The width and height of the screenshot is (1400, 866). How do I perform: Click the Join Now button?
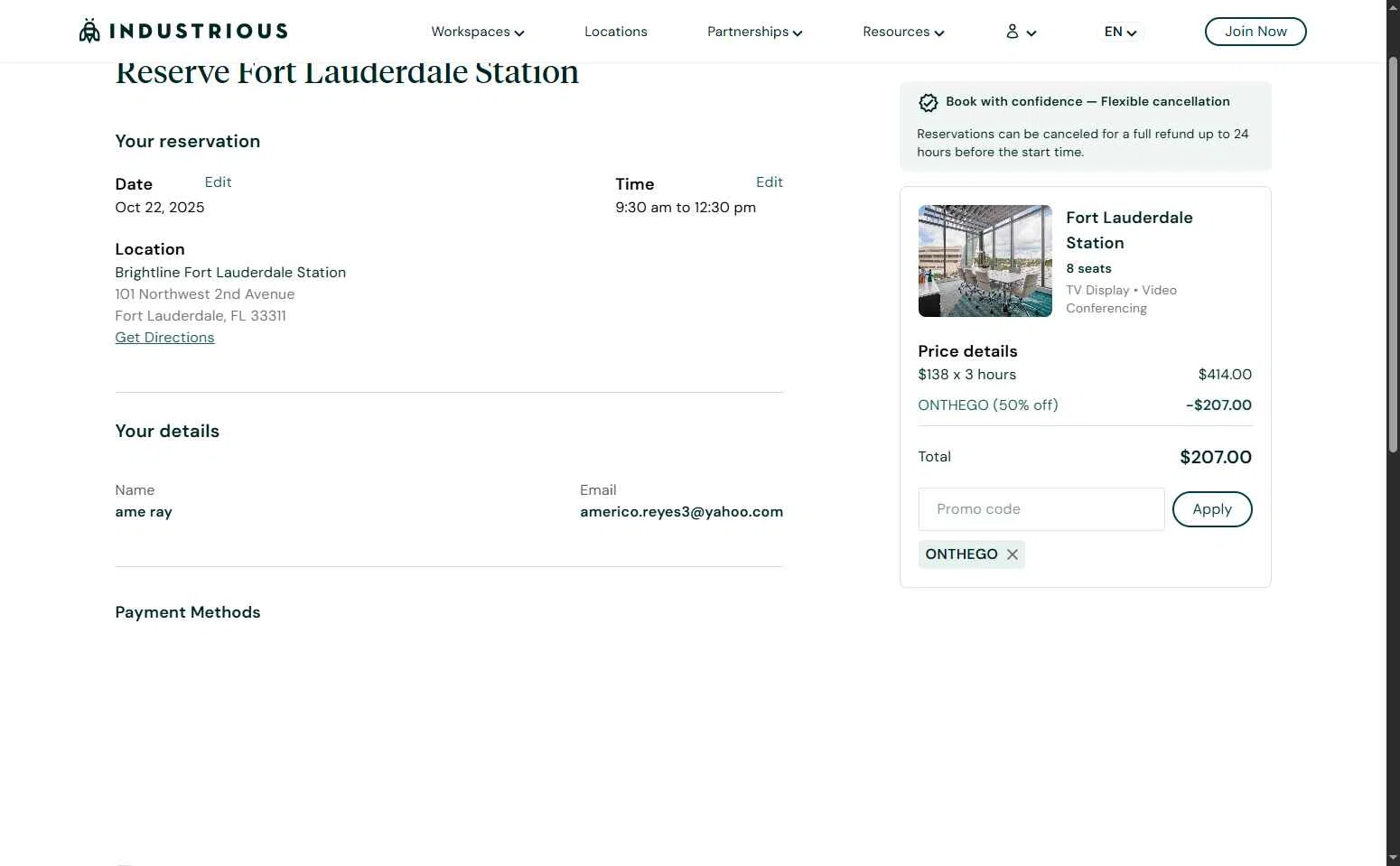pos(1255,32)
